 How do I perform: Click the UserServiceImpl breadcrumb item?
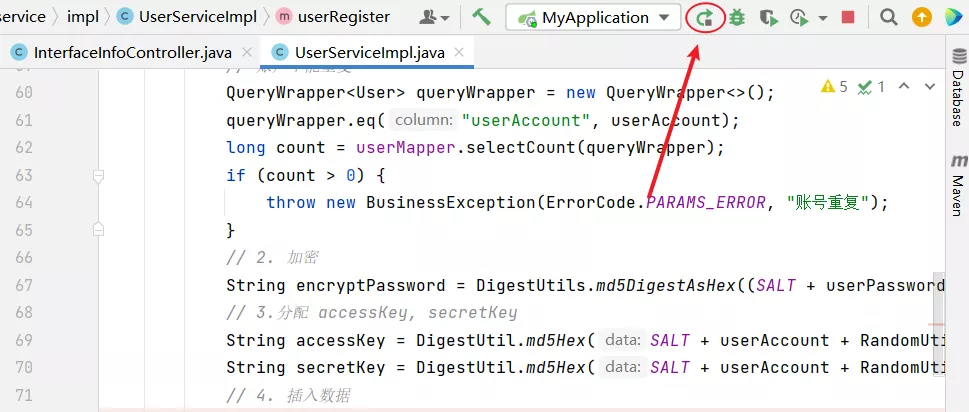pos(187,17)
